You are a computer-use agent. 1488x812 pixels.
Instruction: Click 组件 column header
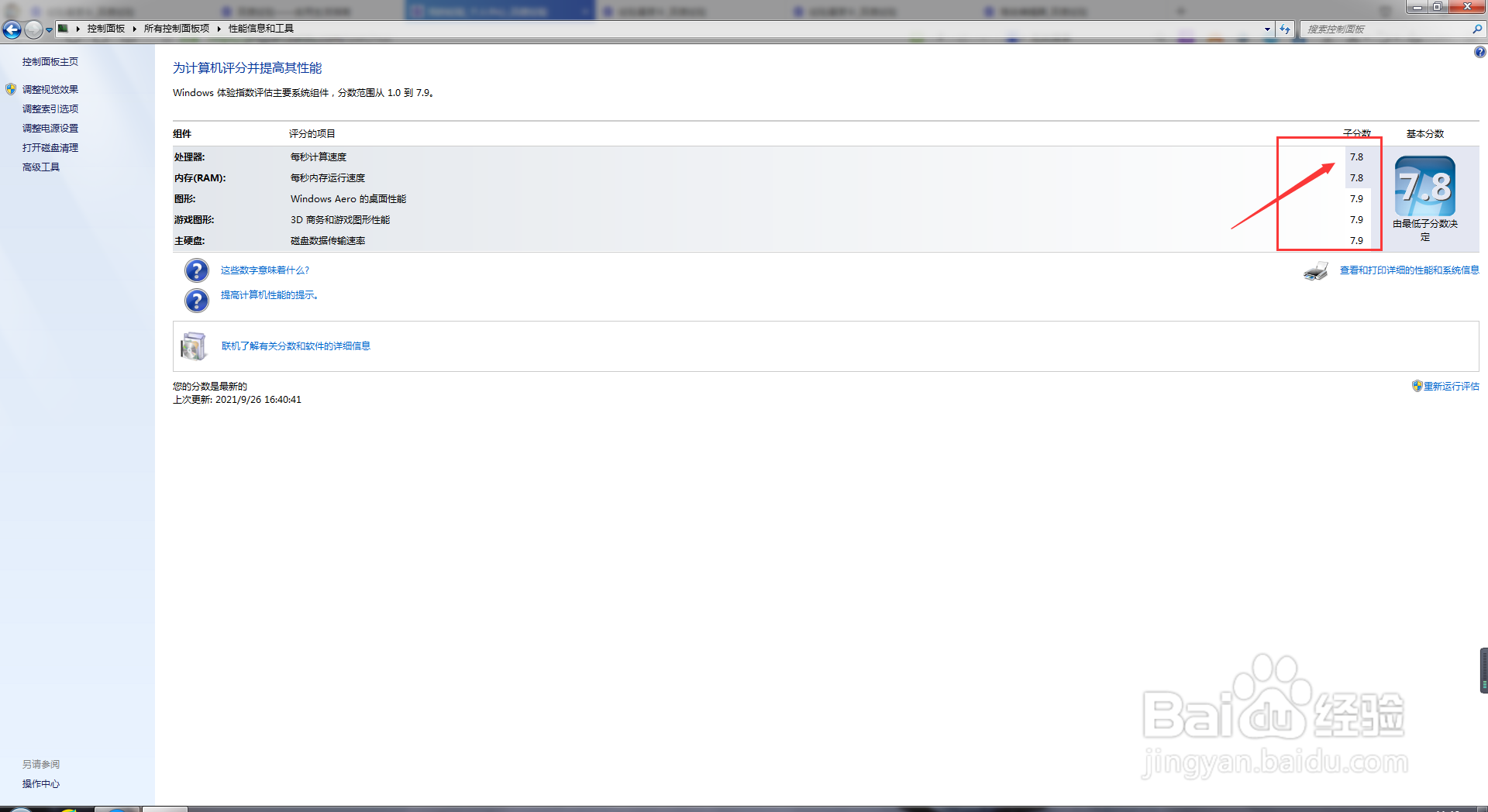(182, 134)
